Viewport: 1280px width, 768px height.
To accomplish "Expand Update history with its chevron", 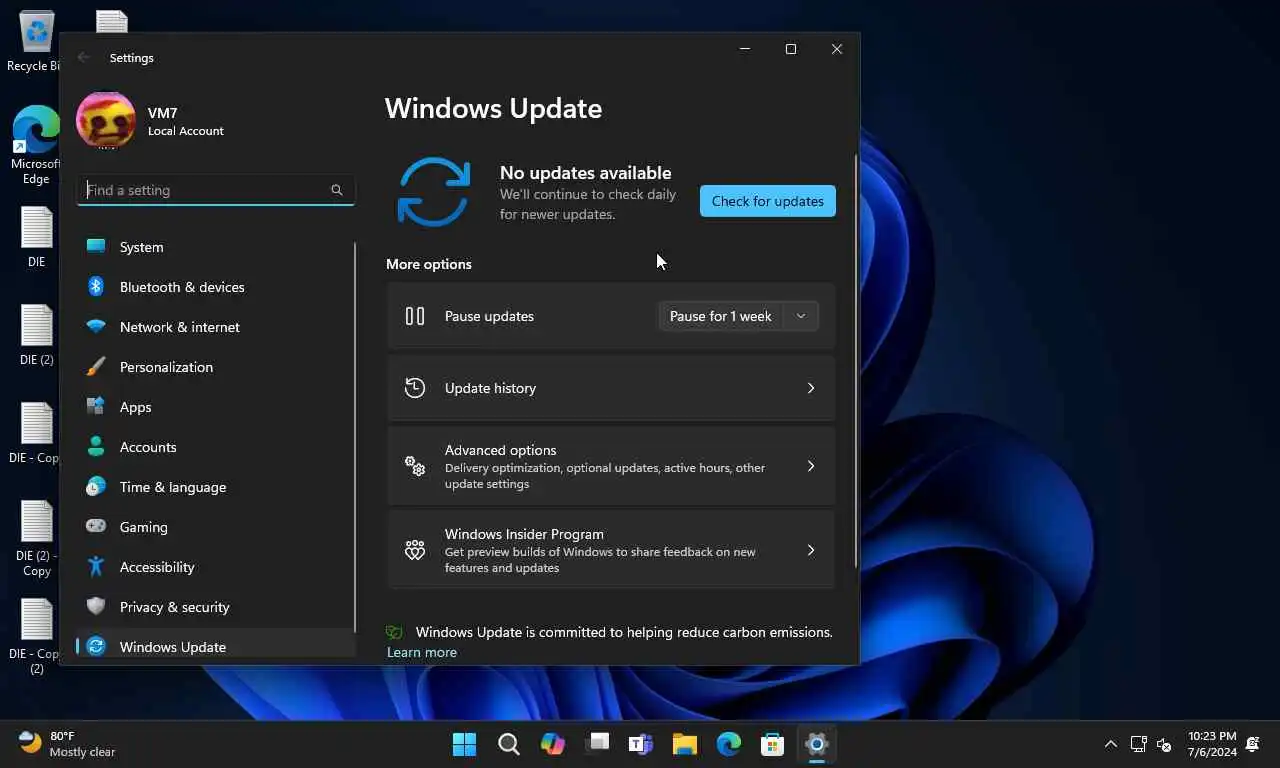I will (811, 388).
